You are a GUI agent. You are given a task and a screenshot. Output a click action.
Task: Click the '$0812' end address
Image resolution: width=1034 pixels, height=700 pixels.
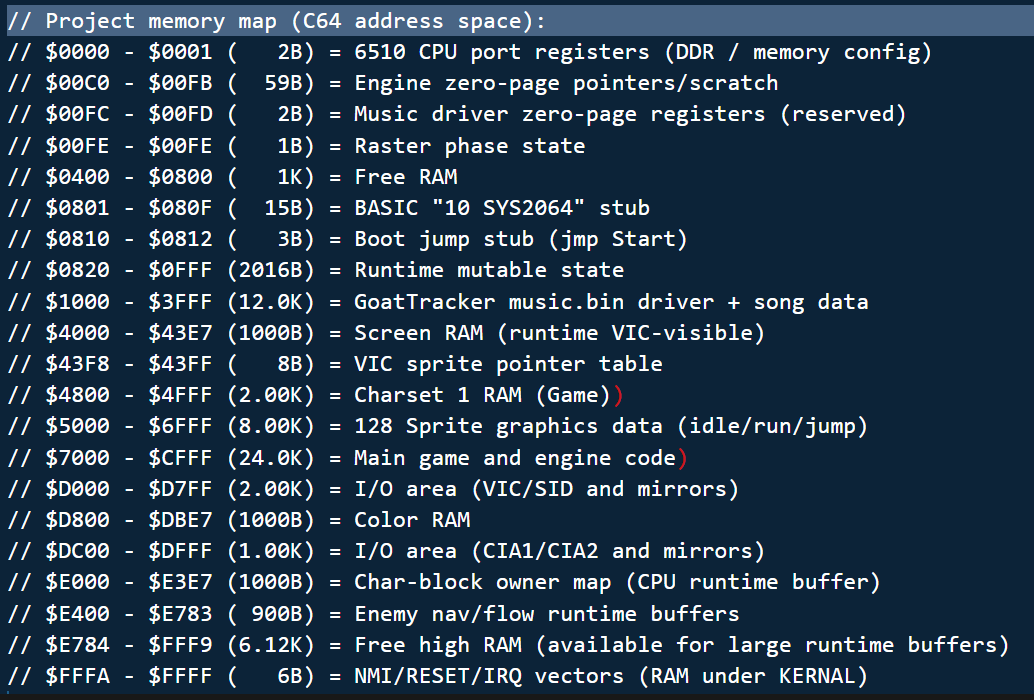coord(180,239)
